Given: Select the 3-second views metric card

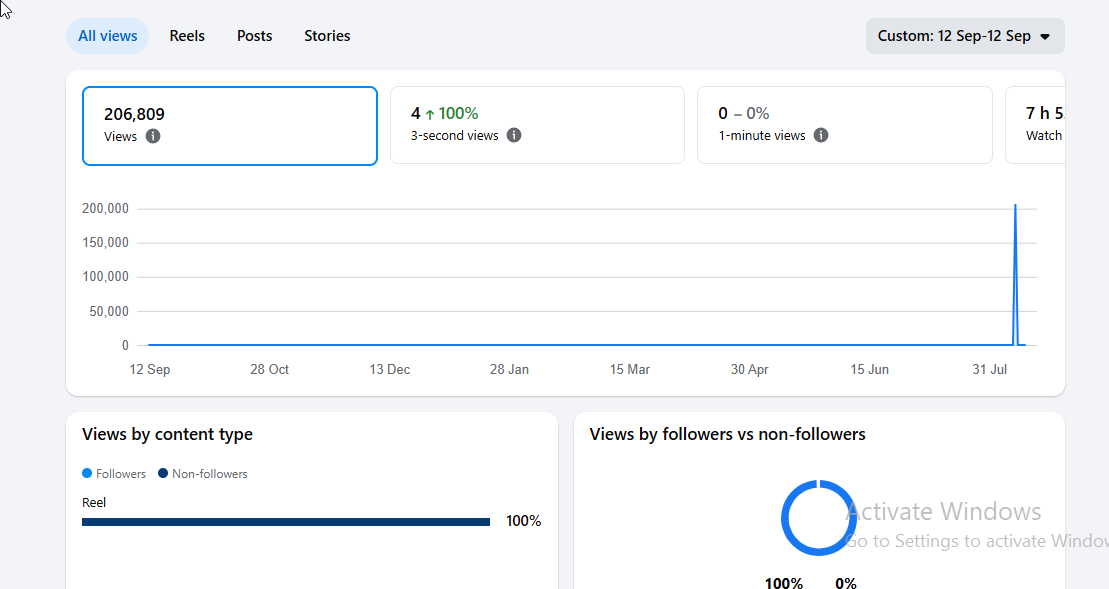Looking at the screenshot, I should (538, 125).
